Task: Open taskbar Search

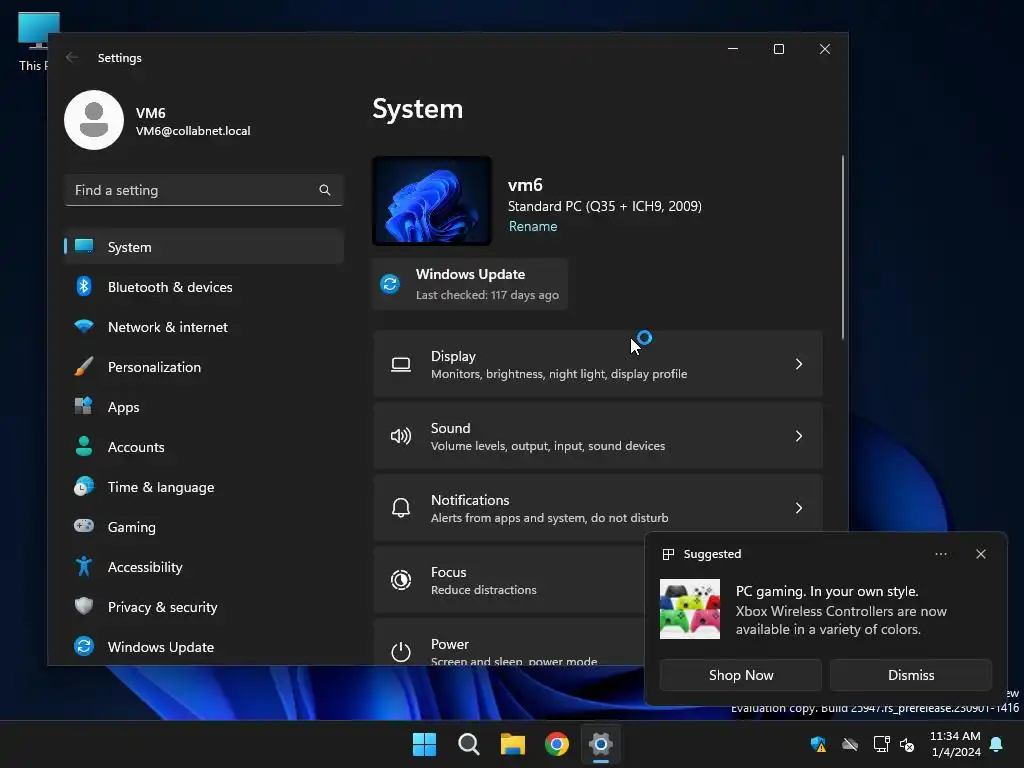Action: 469,744
